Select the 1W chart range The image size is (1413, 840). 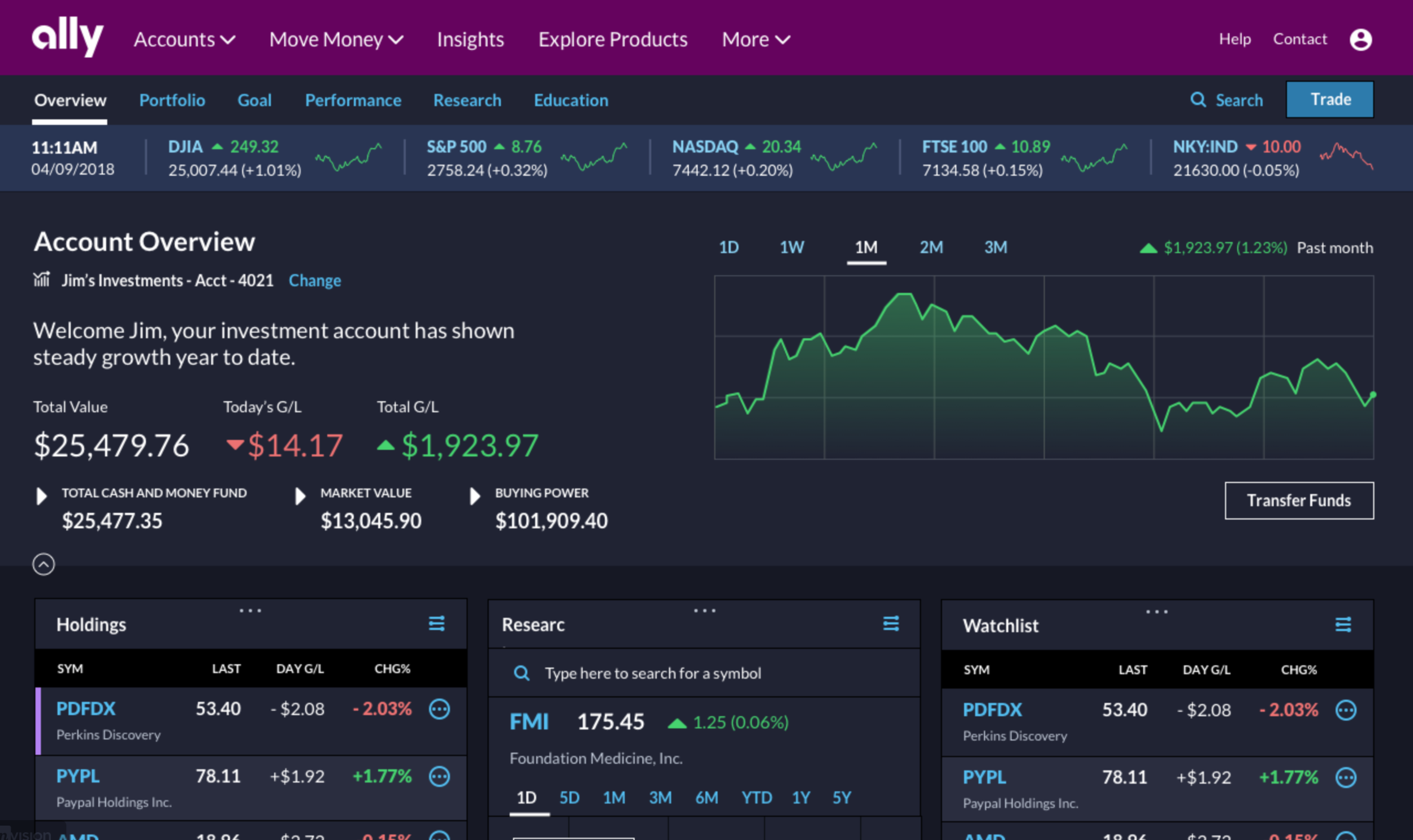[792, 247]
